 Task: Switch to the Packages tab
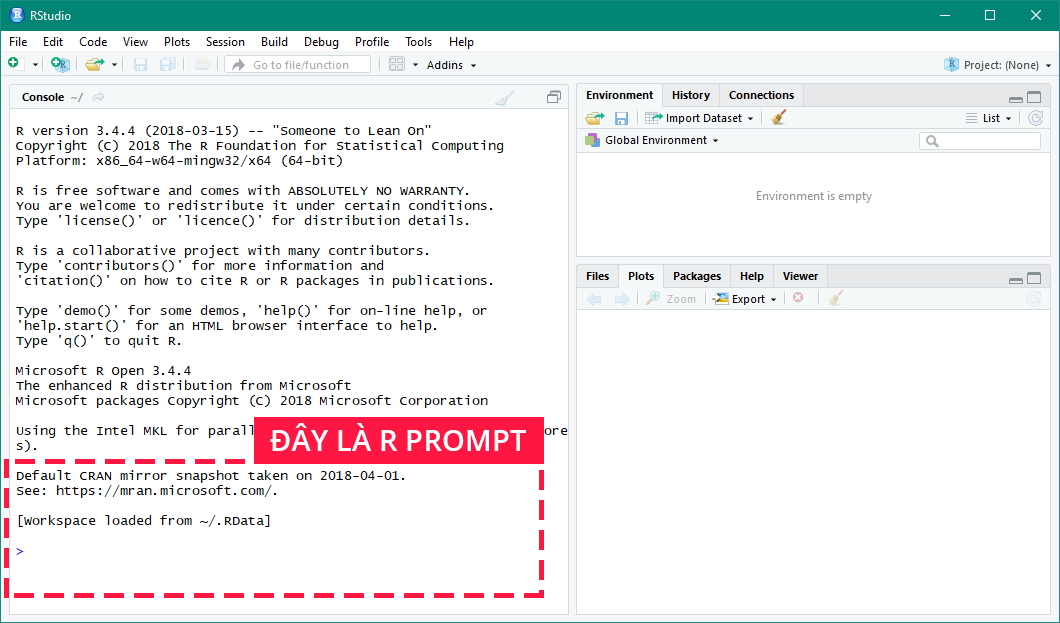(x=696, y=276)
